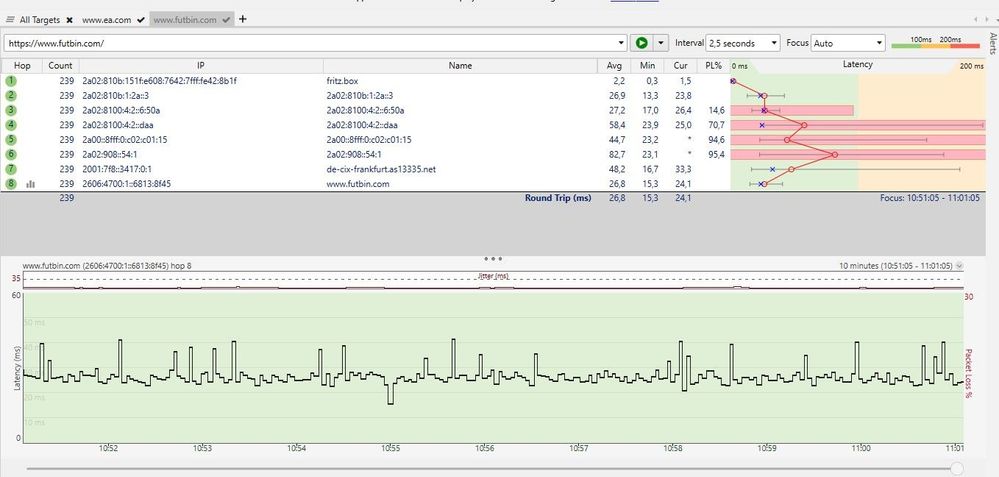Select the hop 2 green circle icon
The height and width of the screenshot is (477, 999).
(x=11, y=96)
